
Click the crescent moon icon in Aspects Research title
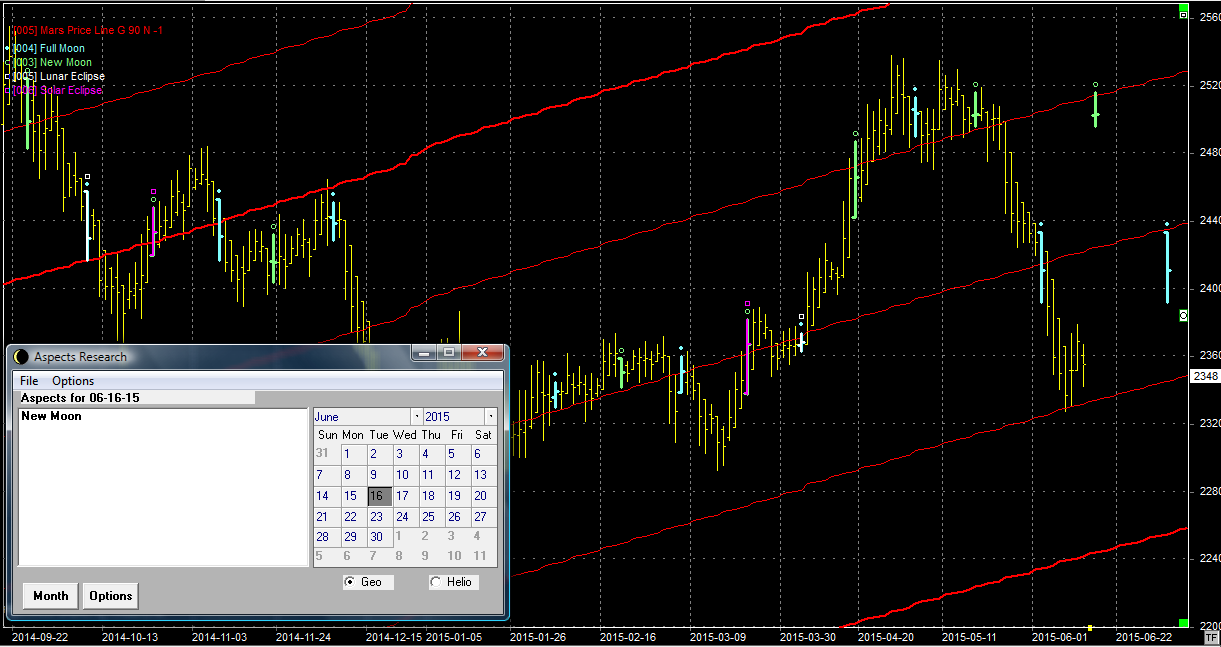click(21, 357)
